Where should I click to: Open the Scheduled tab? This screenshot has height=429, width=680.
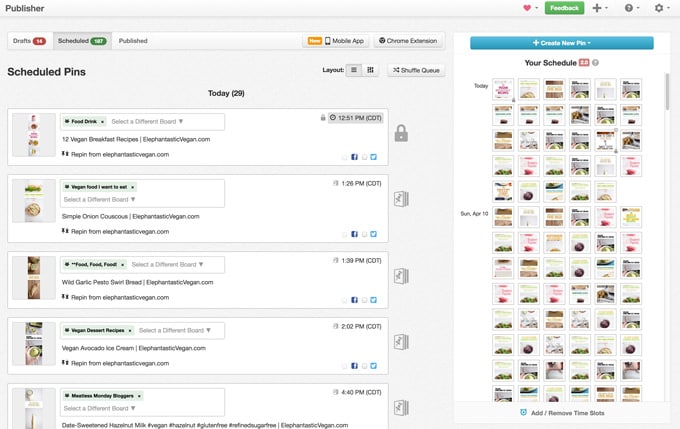click(82, 41)
